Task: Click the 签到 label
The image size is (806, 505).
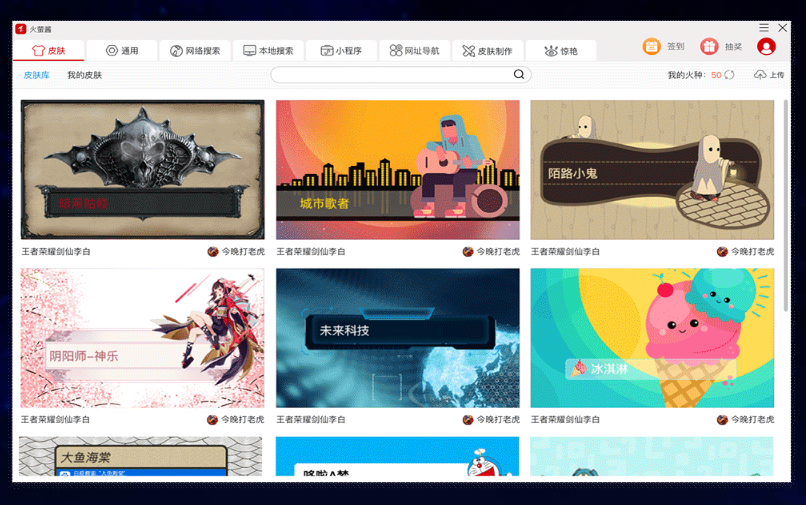Action: click(675, 47)
